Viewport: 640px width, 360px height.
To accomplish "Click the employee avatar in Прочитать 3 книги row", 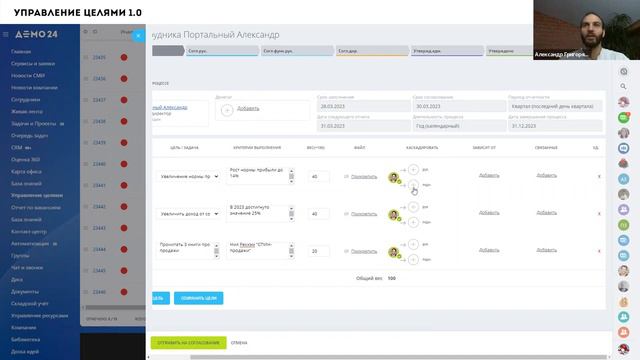I will coord(394,252).
